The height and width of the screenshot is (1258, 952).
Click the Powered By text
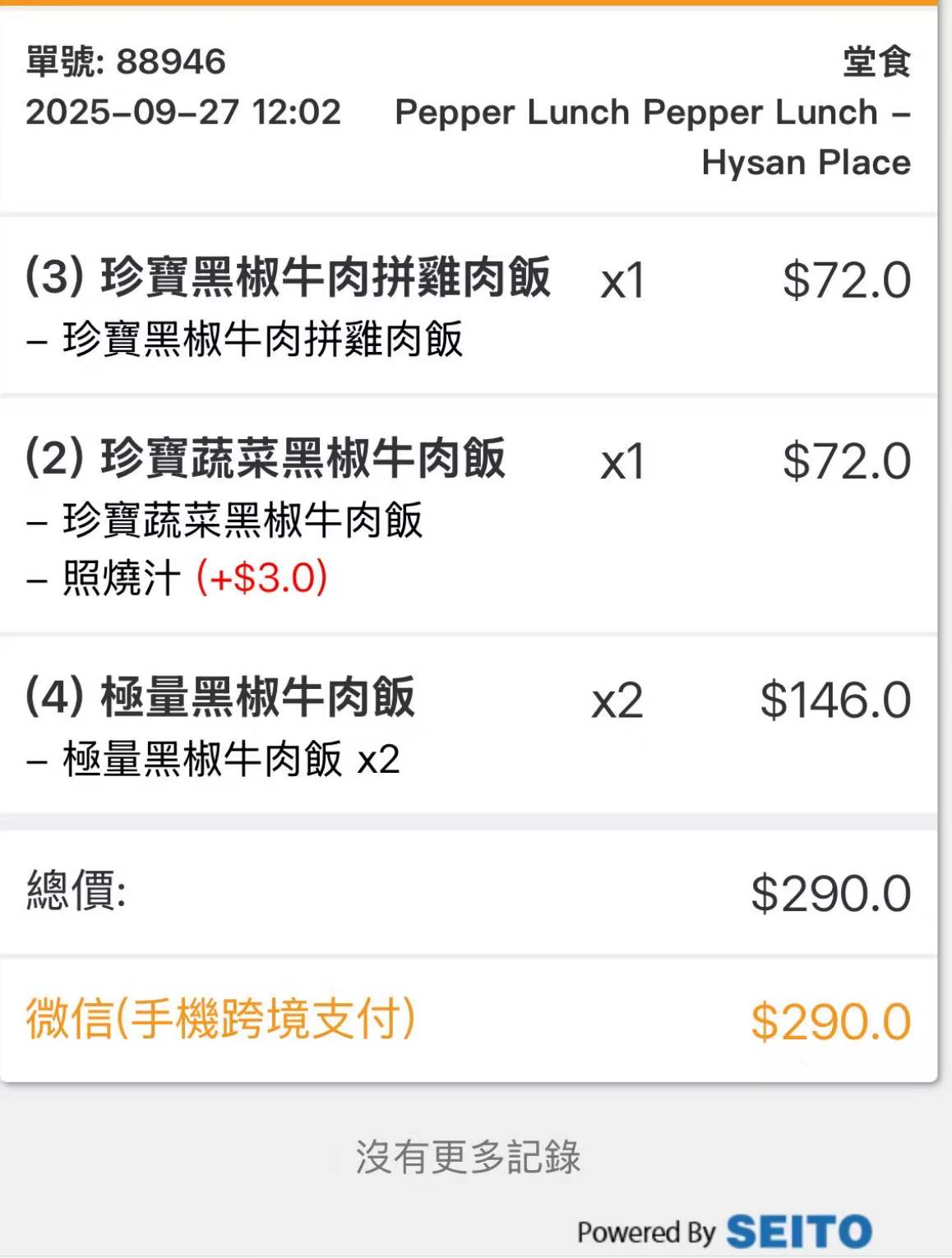(x=646, y=1233)
